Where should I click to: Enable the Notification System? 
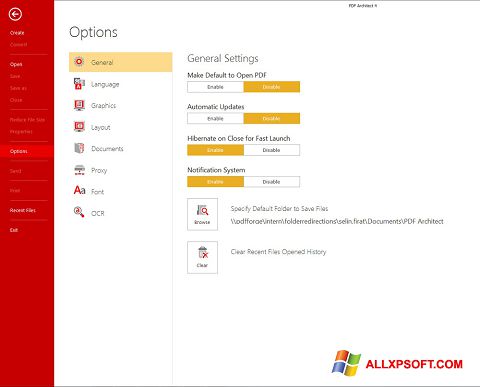pos(215,182)
